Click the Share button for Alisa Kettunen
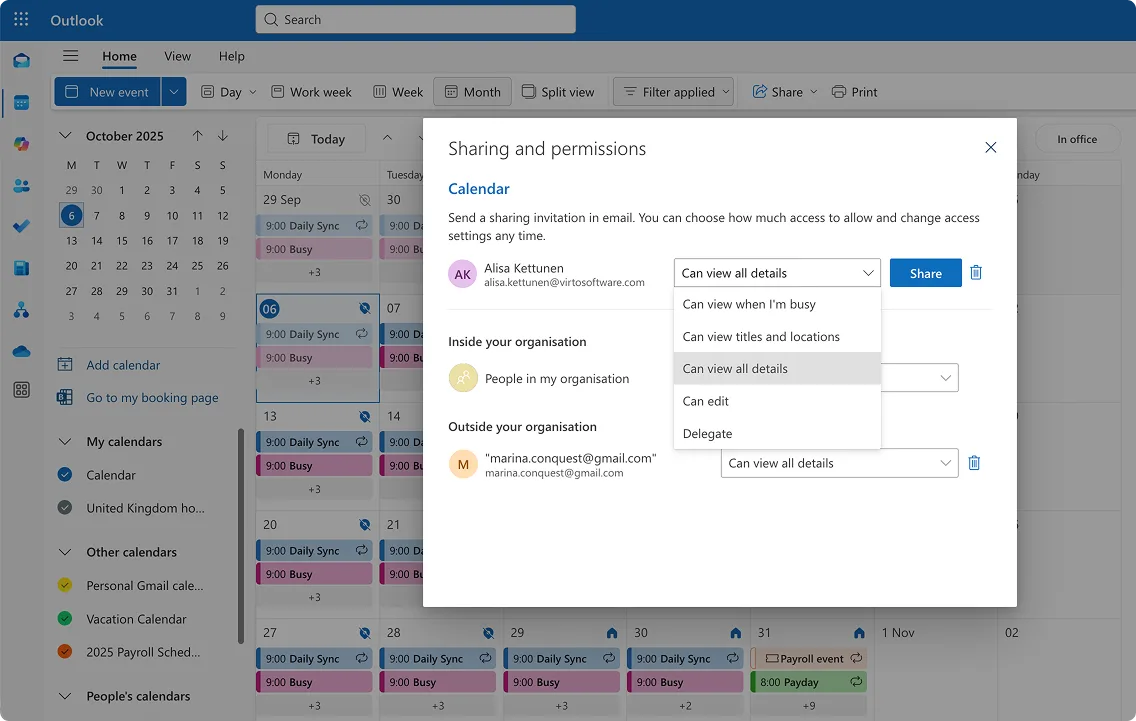The height and width of the screenshot is (721, 1136). click(924, 272)
